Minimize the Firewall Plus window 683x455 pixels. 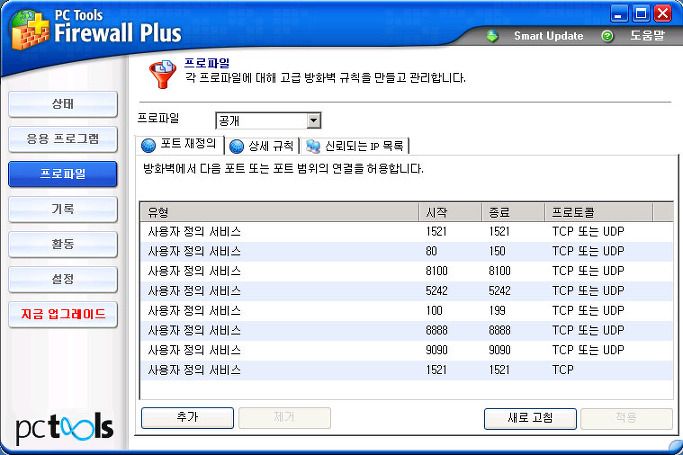[x=619, y=14]
